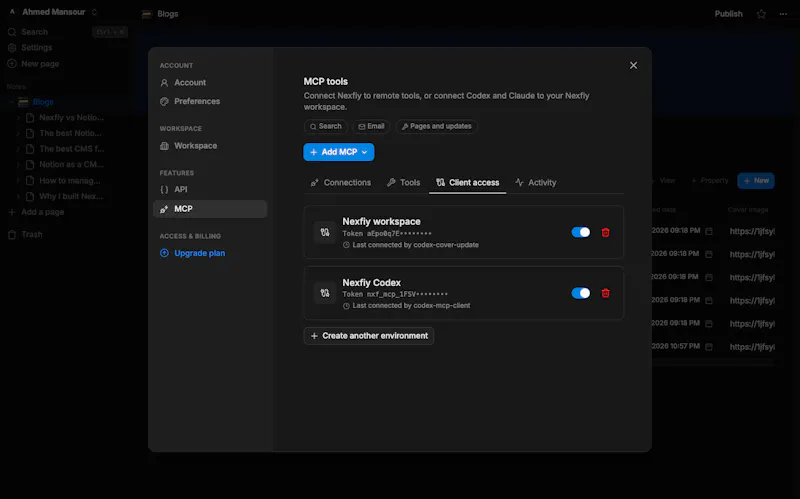The image size is (800, 499).
Task: Switch to the Activity tab
Action: pos(536,183)
